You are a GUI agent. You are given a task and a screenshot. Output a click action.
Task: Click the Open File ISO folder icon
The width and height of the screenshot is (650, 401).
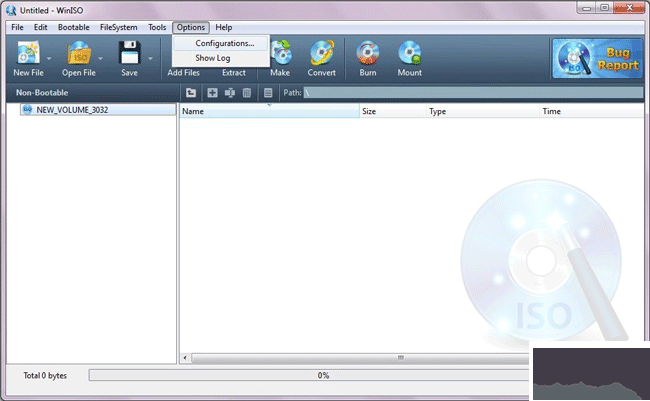pyautogui.click(x=79, y=53)
